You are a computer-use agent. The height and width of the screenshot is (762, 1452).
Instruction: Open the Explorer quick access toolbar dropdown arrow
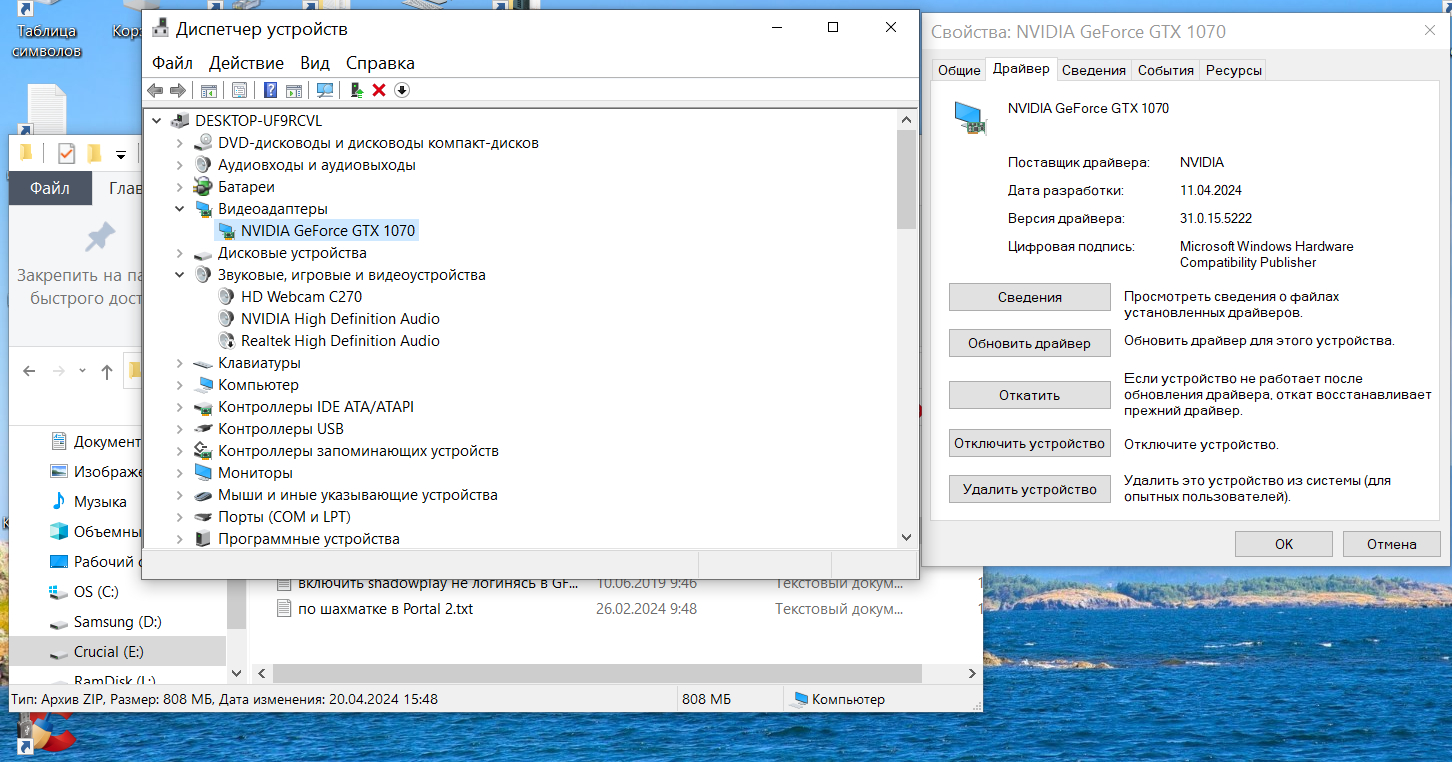pos(121,154)
